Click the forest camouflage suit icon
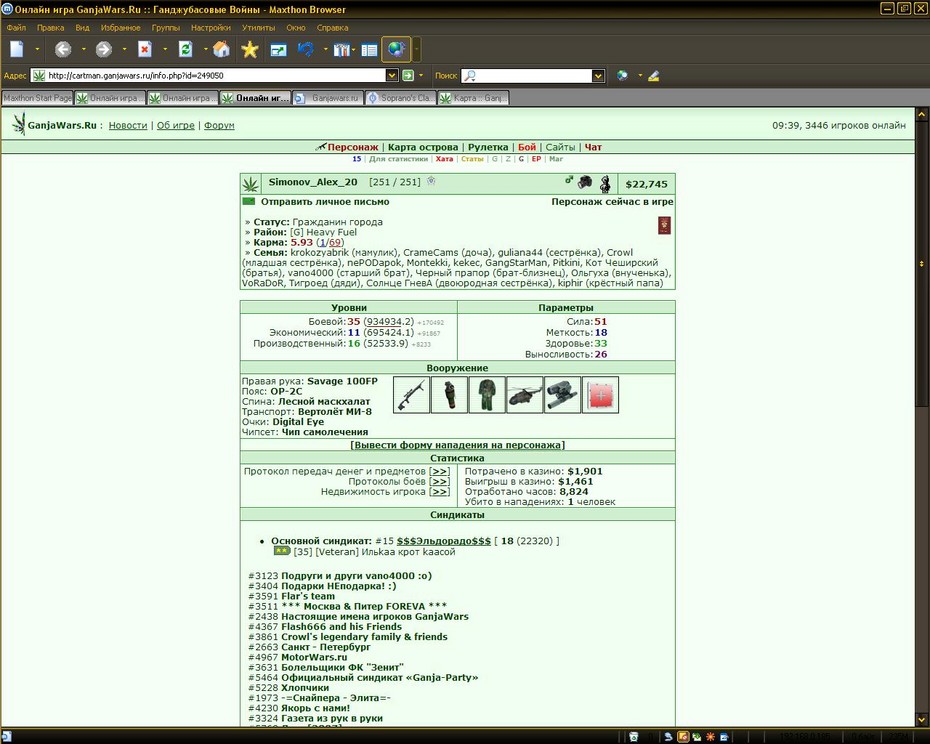The height and width of the screenshot is (744, 930). click(x=487, y=395)
